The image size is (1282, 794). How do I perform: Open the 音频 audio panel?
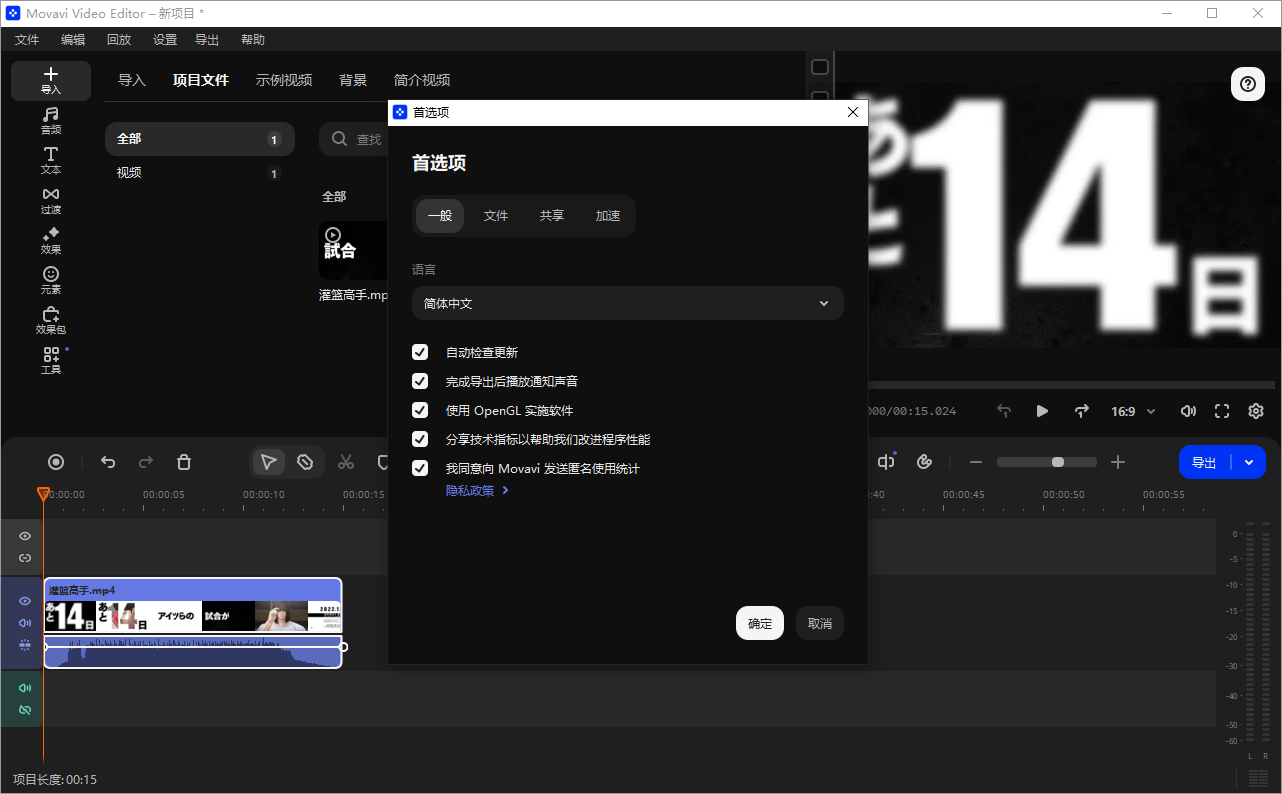click(x=51, y=121)
